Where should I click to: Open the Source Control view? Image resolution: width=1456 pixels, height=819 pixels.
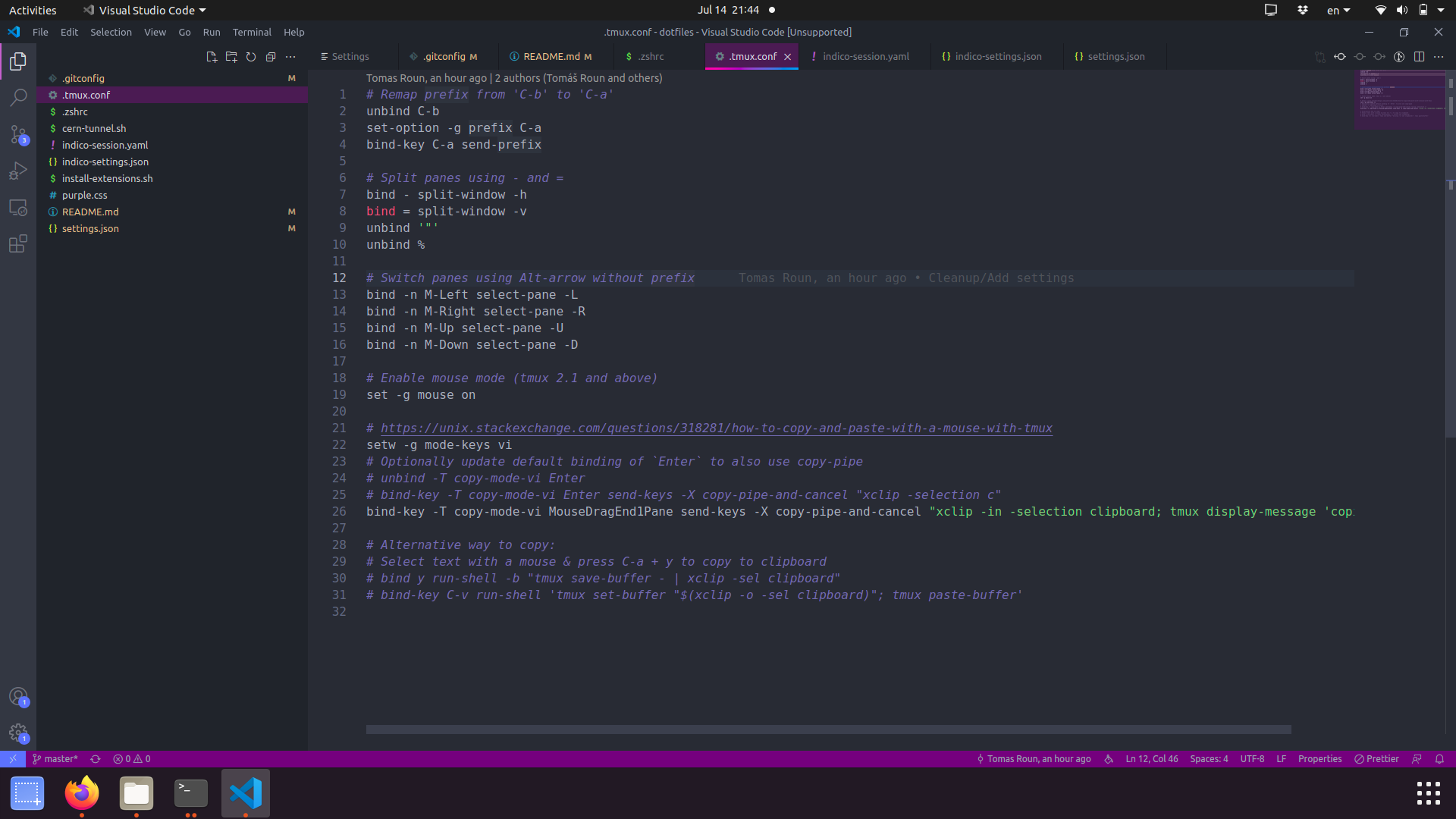(x=18, y=134)
